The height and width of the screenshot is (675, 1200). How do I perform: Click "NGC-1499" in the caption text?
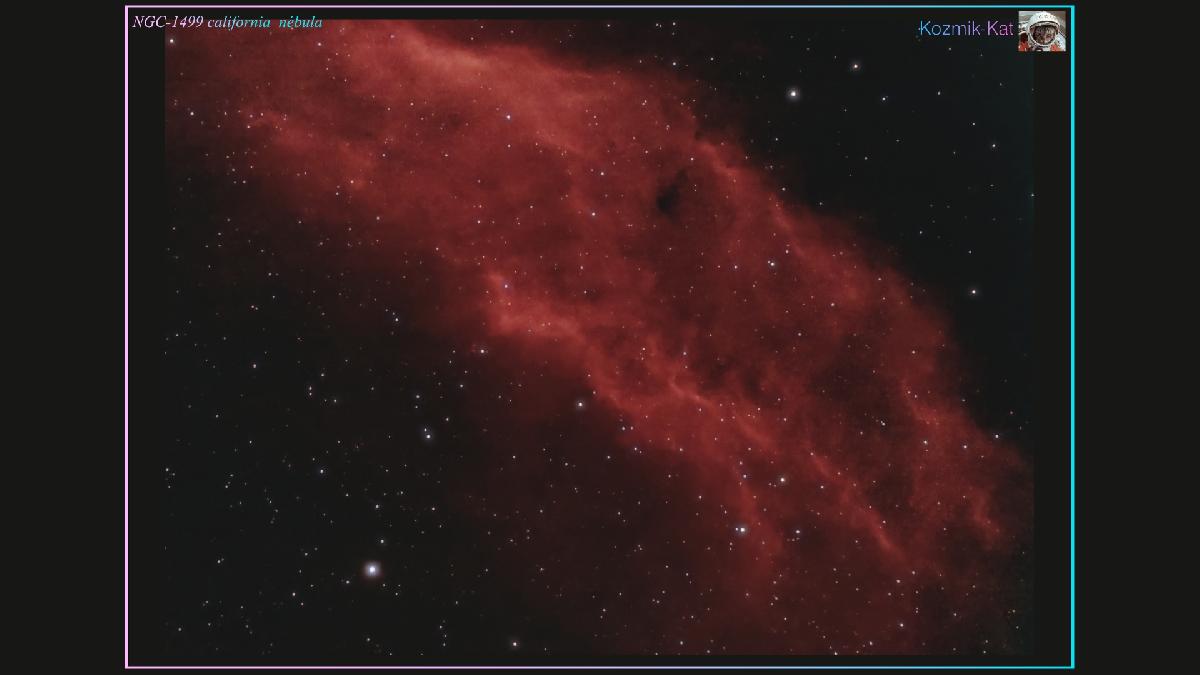(x=168, y=22)
